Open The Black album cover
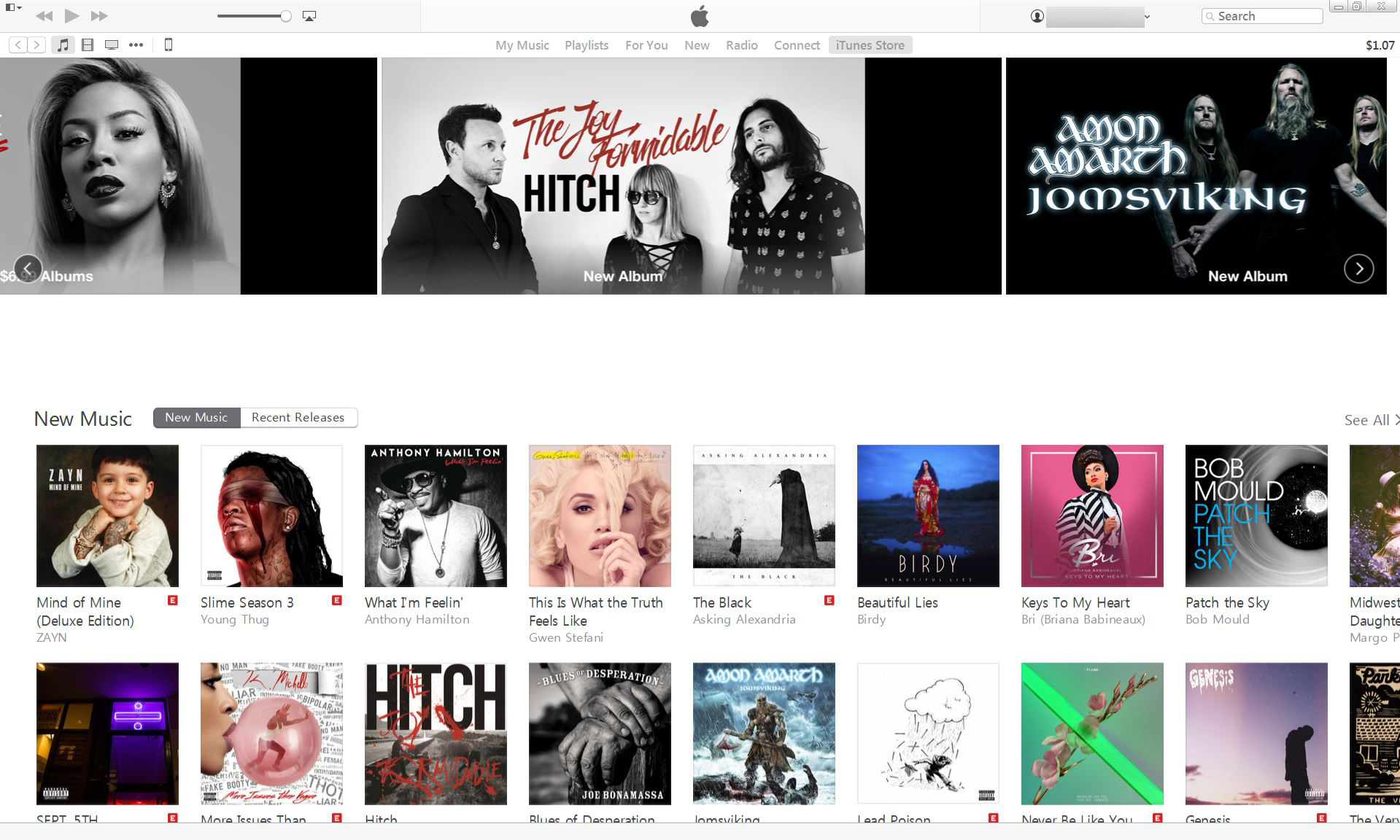 click(764, 516)
